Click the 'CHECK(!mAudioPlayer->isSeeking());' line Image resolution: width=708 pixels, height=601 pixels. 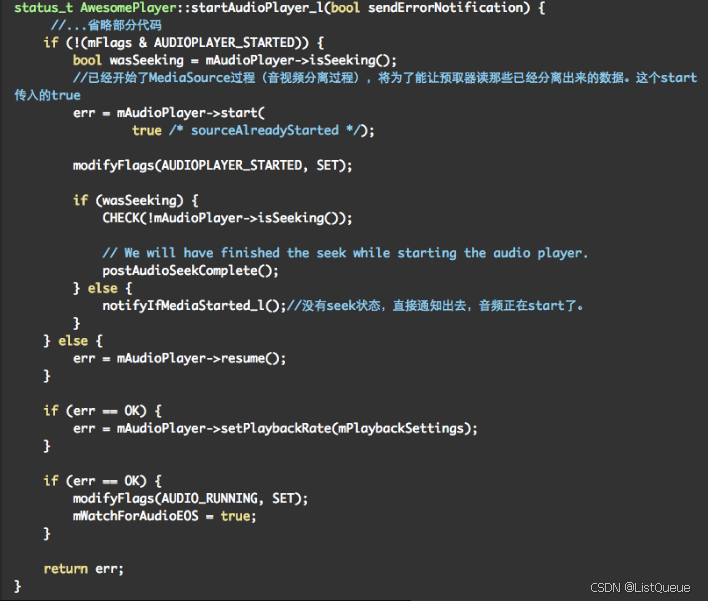(227, 218)
